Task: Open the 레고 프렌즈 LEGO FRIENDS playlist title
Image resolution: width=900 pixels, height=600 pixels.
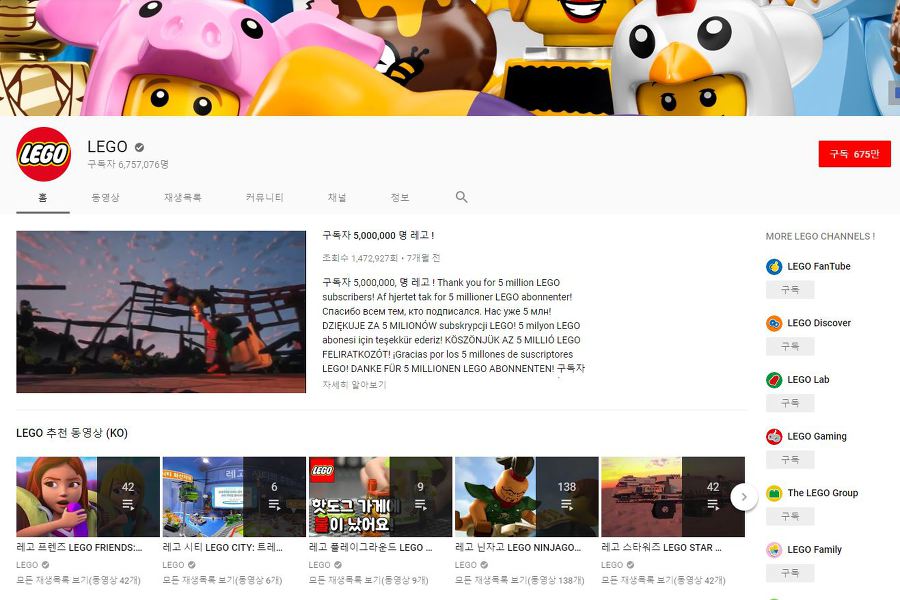Action: (79, 548)
